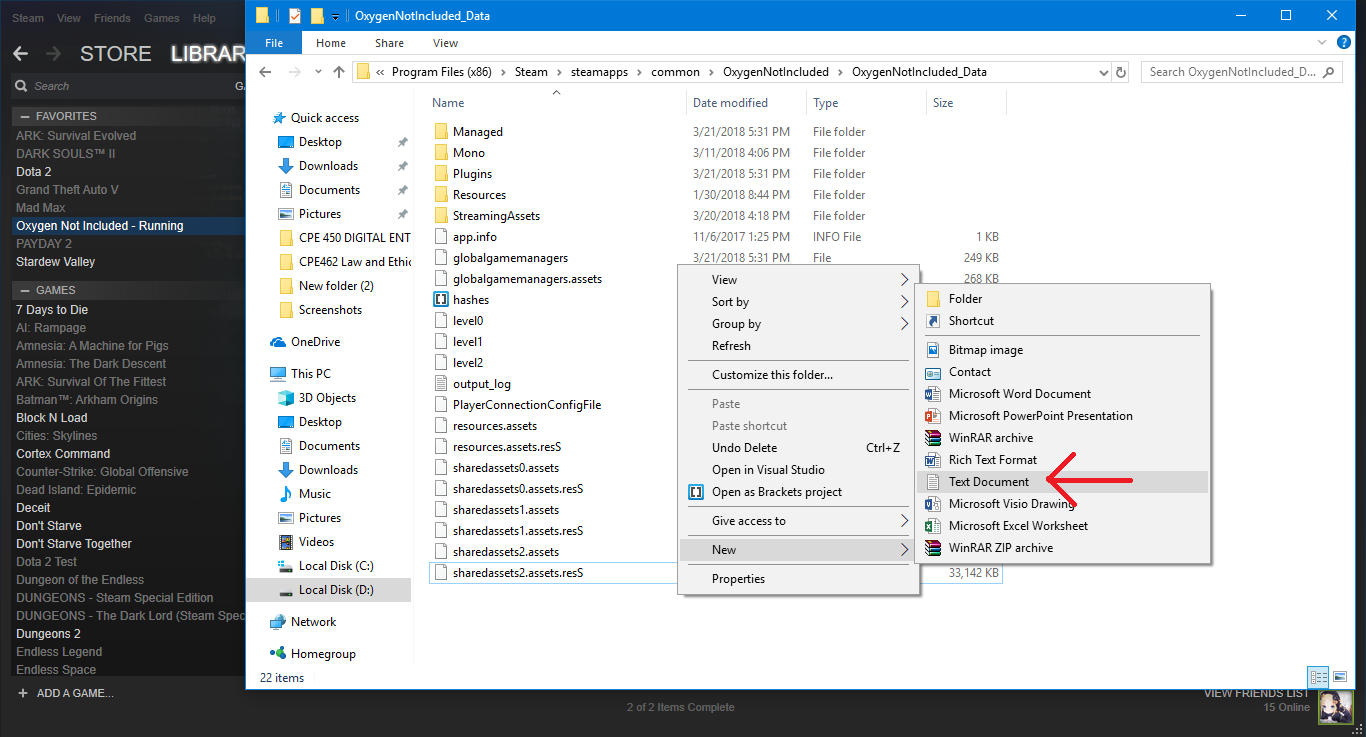Click Properties in the context menu
The width and height of the screenshot is (1366, 737).
(x=798, y=579)
